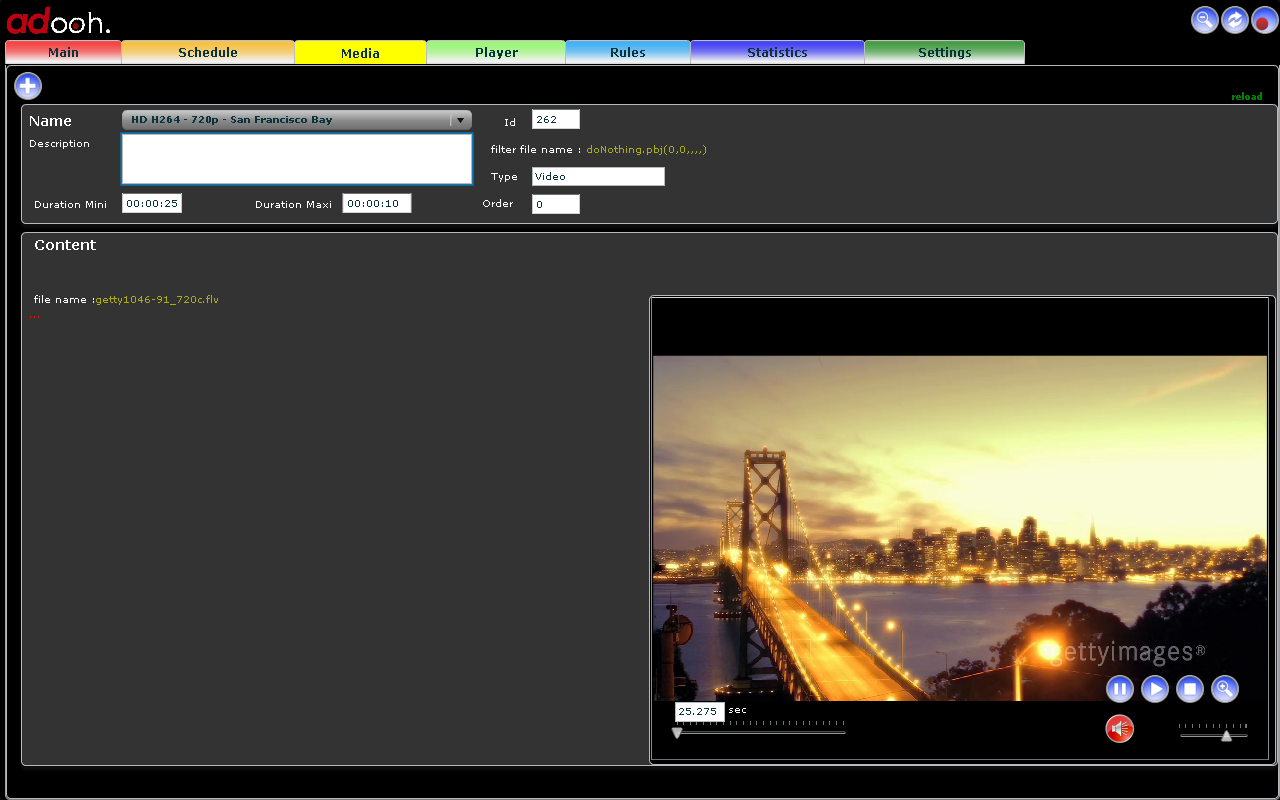Click the green reload link
This screenshot has height=800, width=1280.
pyautogui.click(x=1246, y=97)
